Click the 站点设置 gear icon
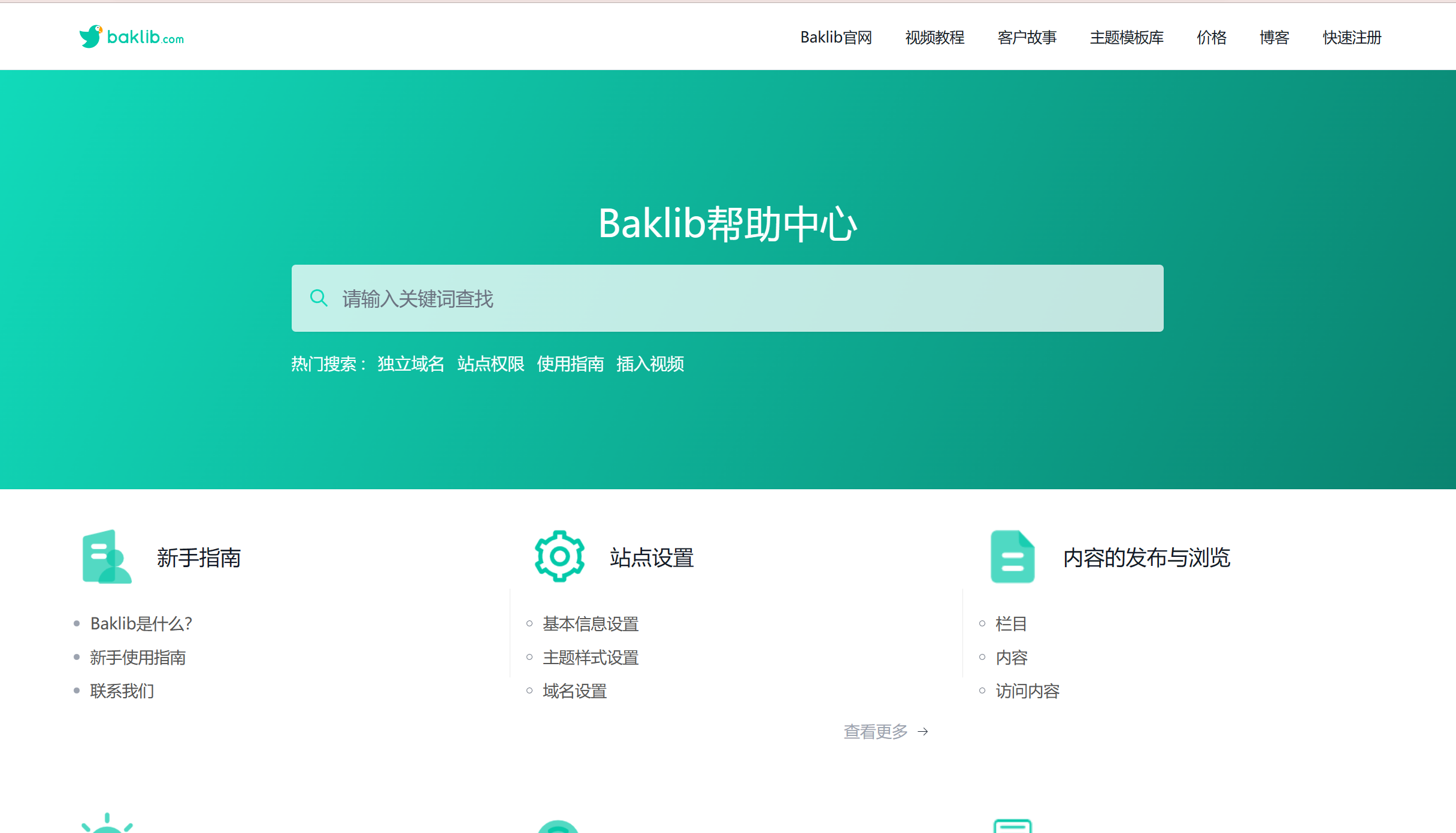This screenshot has width=1456, height=833. (x=559, y=556)
